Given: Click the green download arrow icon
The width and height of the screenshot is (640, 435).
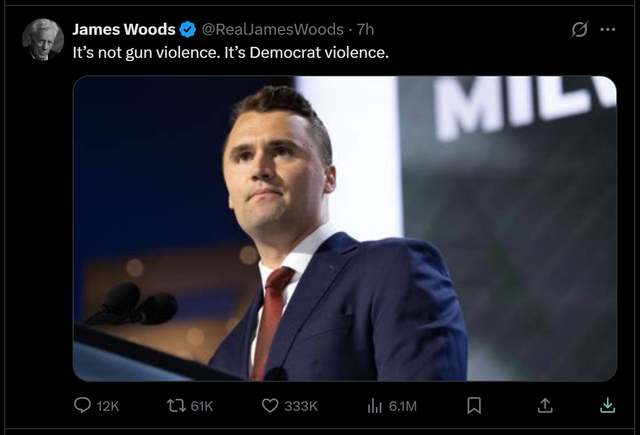Looking at the screenshot, I should coord(607,405).
